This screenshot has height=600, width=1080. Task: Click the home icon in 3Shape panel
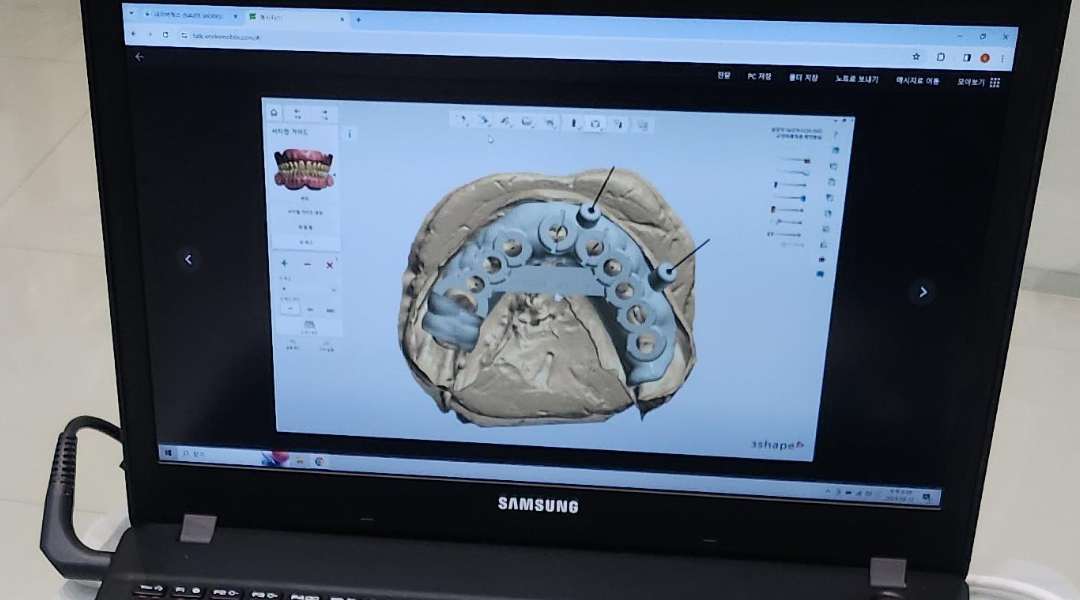point(274,112)
